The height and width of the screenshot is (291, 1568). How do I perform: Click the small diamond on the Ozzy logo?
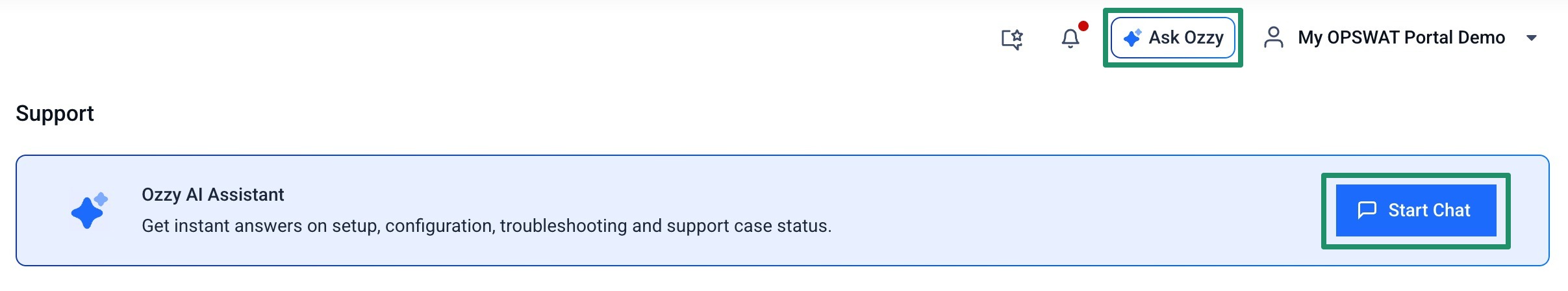101,199
